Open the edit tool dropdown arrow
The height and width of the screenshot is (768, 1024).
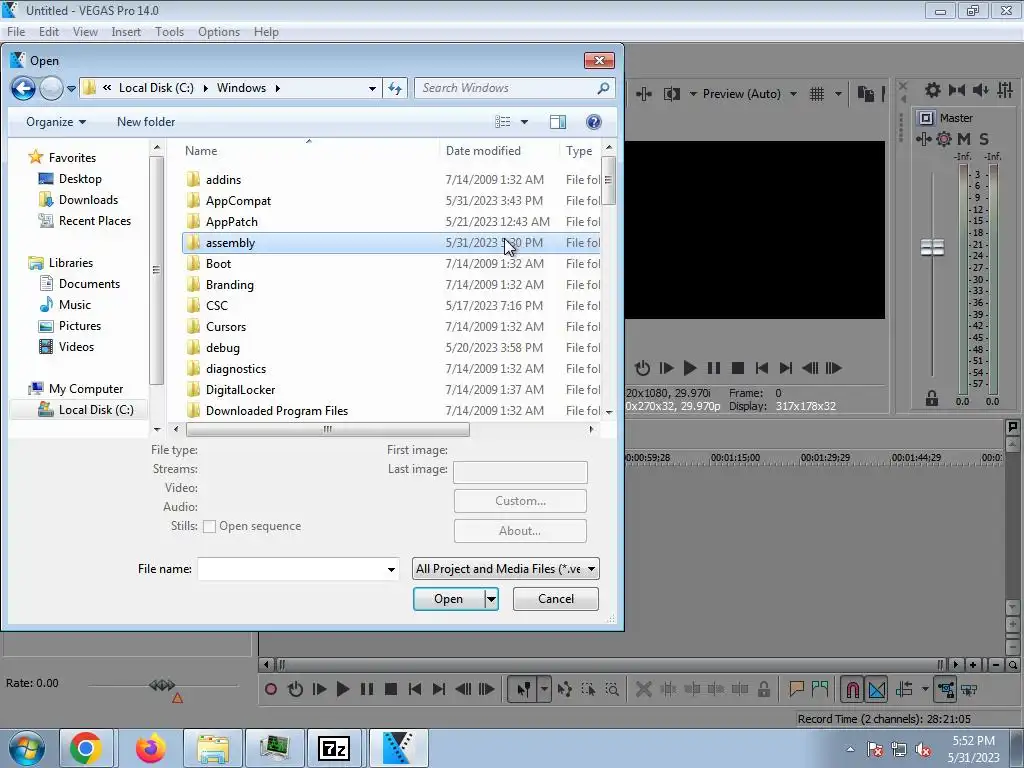(x=544, y=689)
